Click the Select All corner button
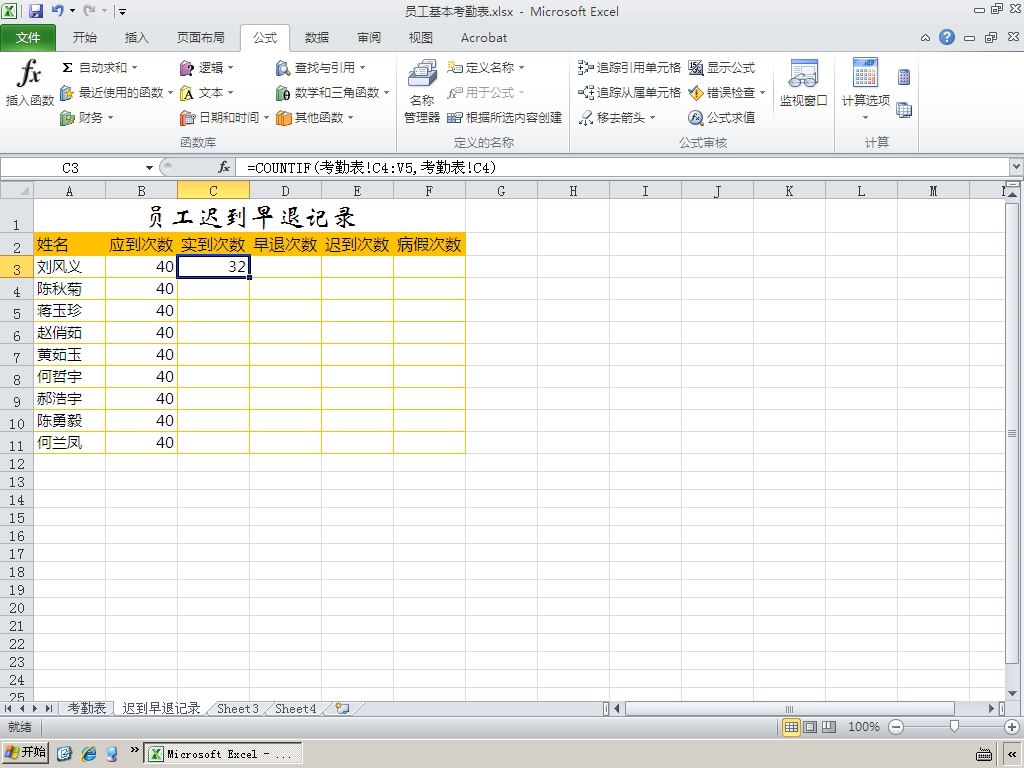The width and height of the screenshot is (1024, 768). tap(17, 191)
